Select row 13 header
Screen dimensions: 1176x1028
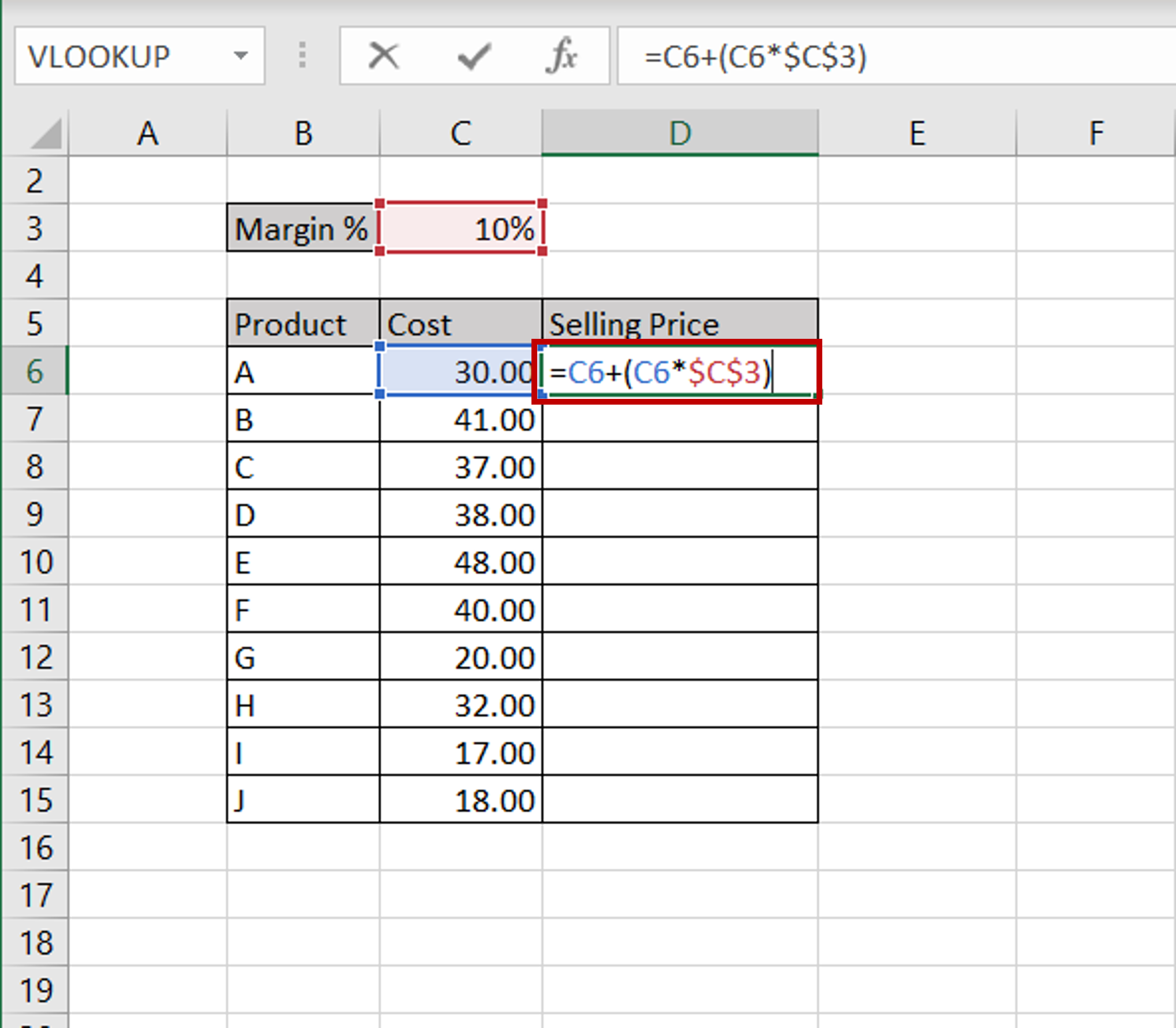tap(35, 704)
